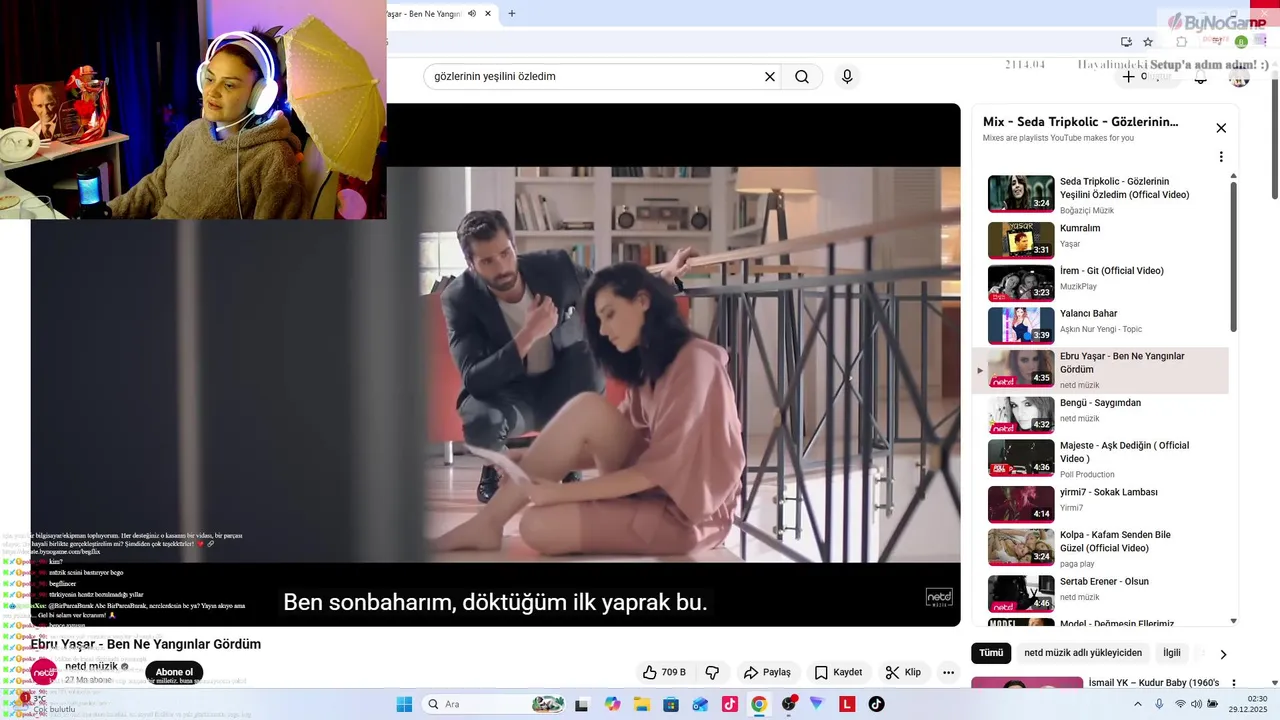Clear the YouTube search box text
Screen dimensions: 1280x720
(770, 77)
